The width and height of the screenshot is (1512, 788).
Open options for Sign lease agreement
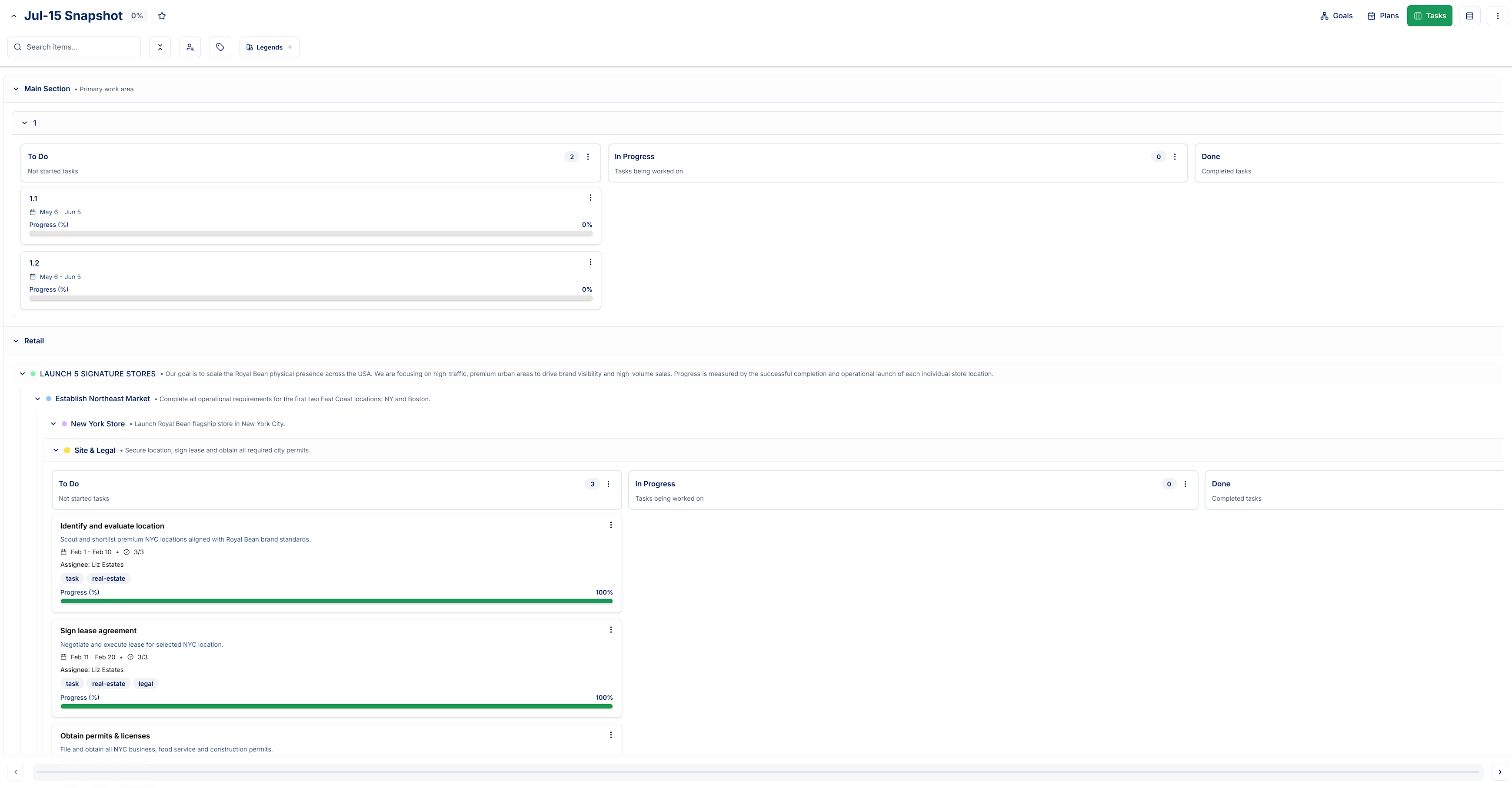(611, 630)
